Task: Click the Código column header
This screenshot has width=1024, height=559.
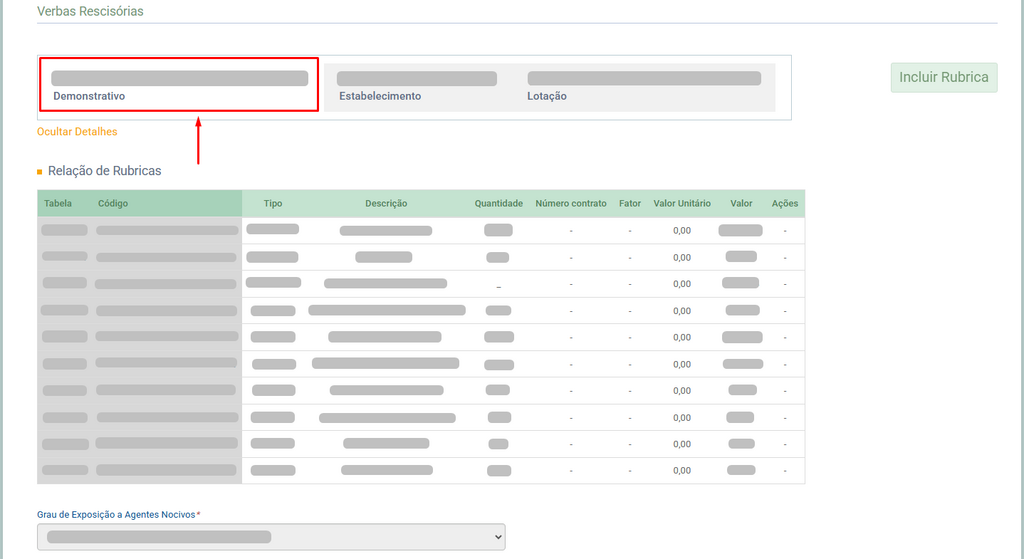Action: coord(113,203)
